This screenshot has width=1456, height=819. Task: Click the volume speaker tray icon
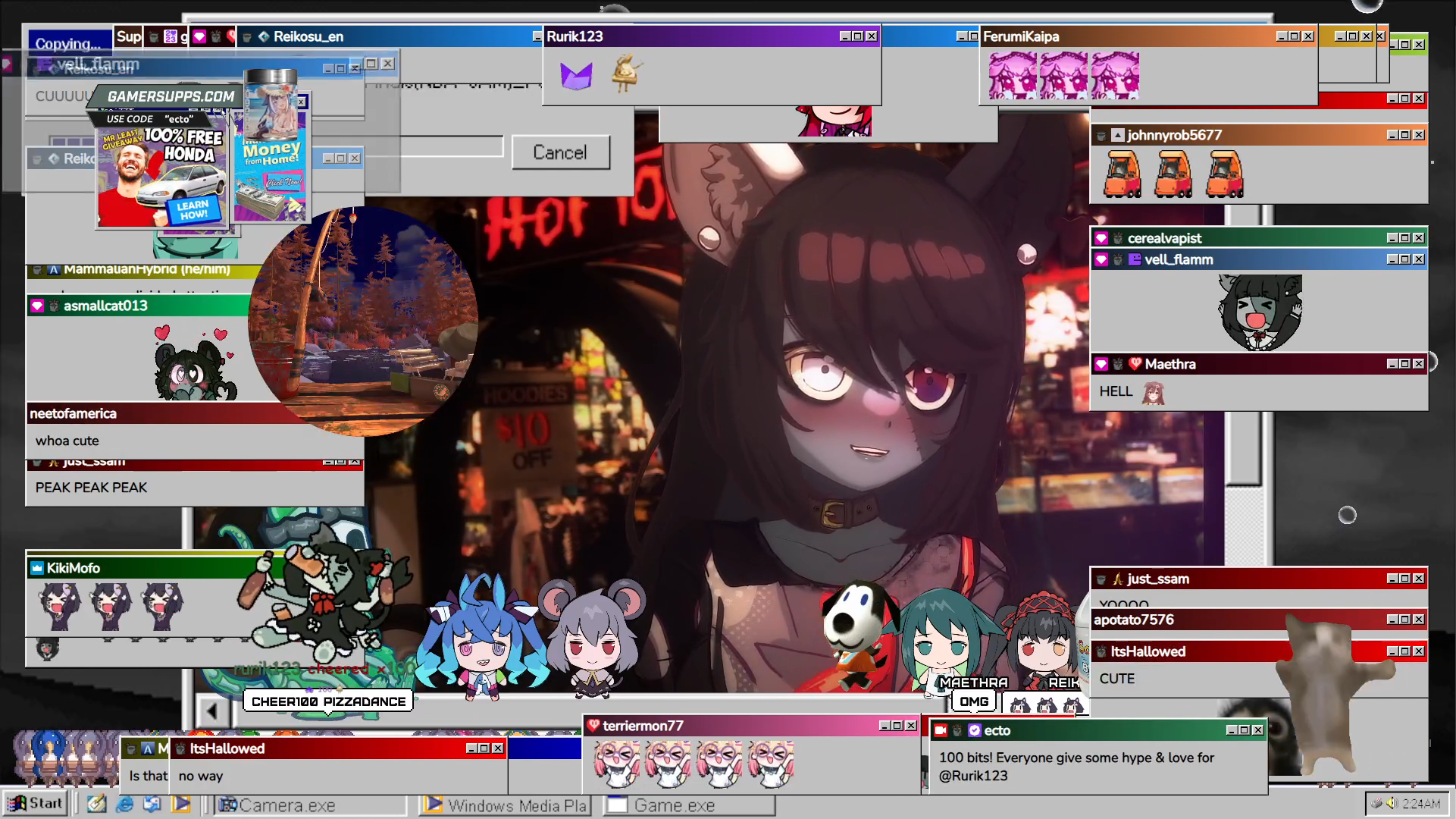[1392, 803]
